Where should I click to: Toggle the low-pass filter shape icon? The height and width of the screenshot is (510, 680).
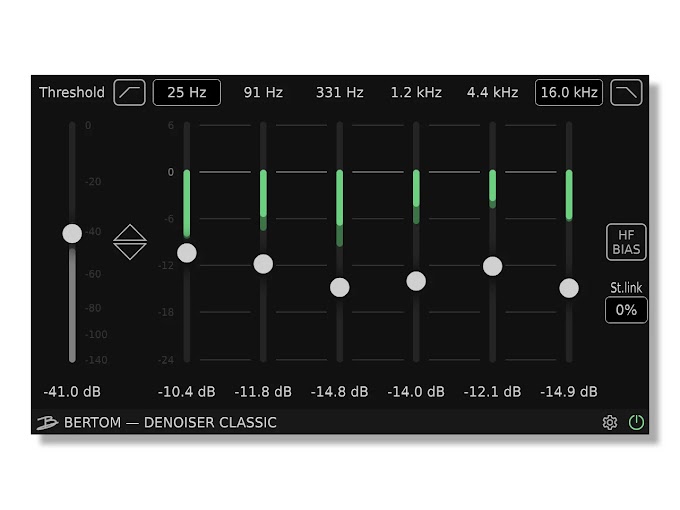(626, 92)
